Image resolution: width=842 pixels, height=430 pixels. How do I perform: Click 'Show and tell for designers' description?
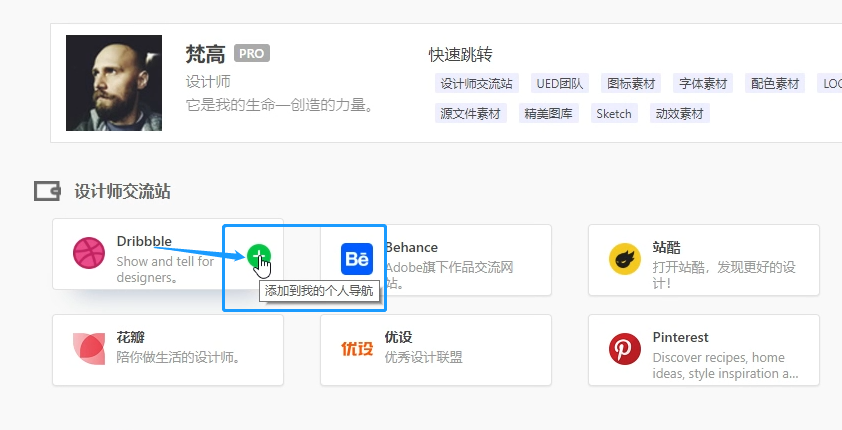(x=165, y=269)
